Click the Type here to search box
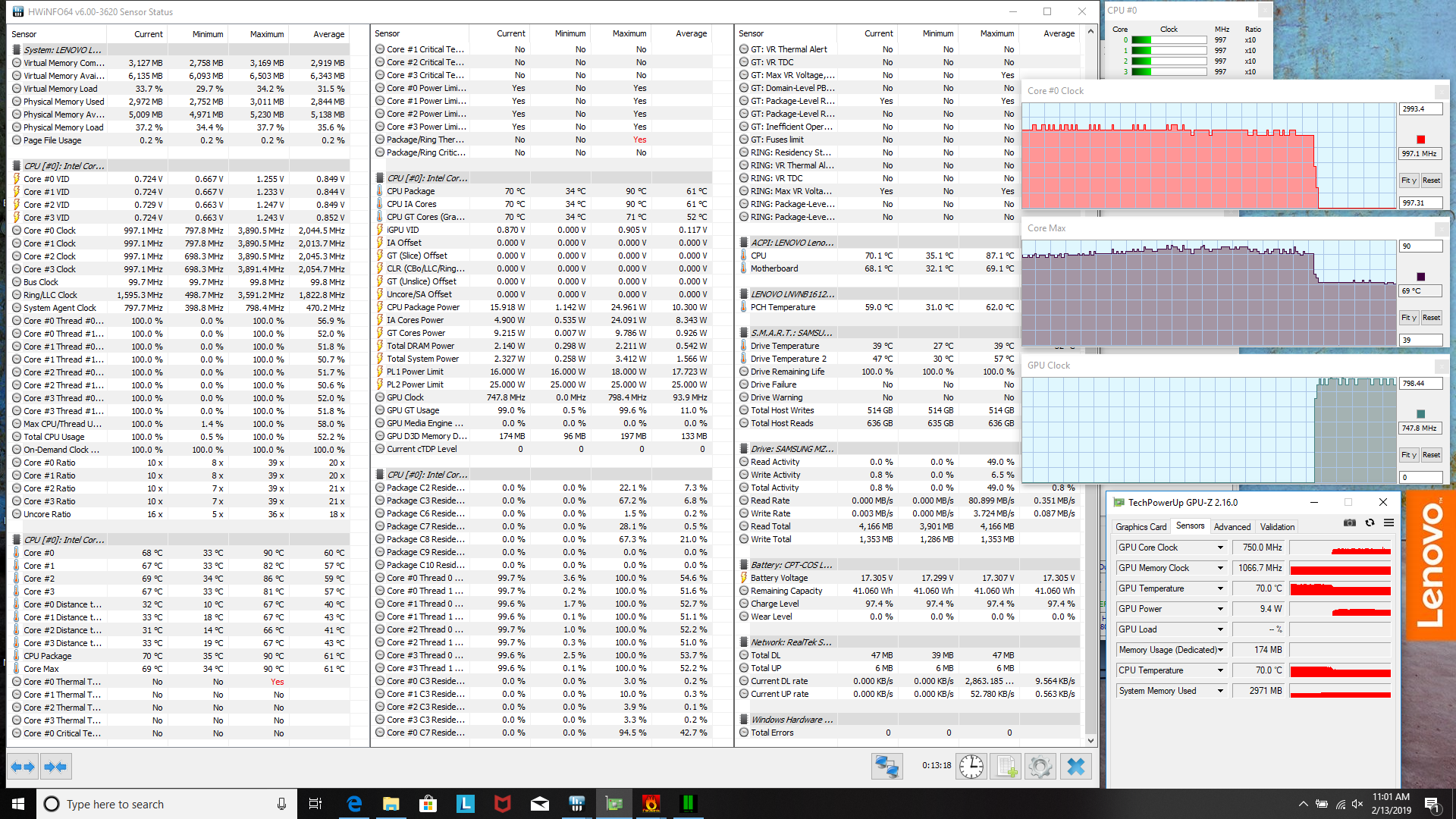The height and width of the screenshot is (819, 1456). (x=165, y=804)
